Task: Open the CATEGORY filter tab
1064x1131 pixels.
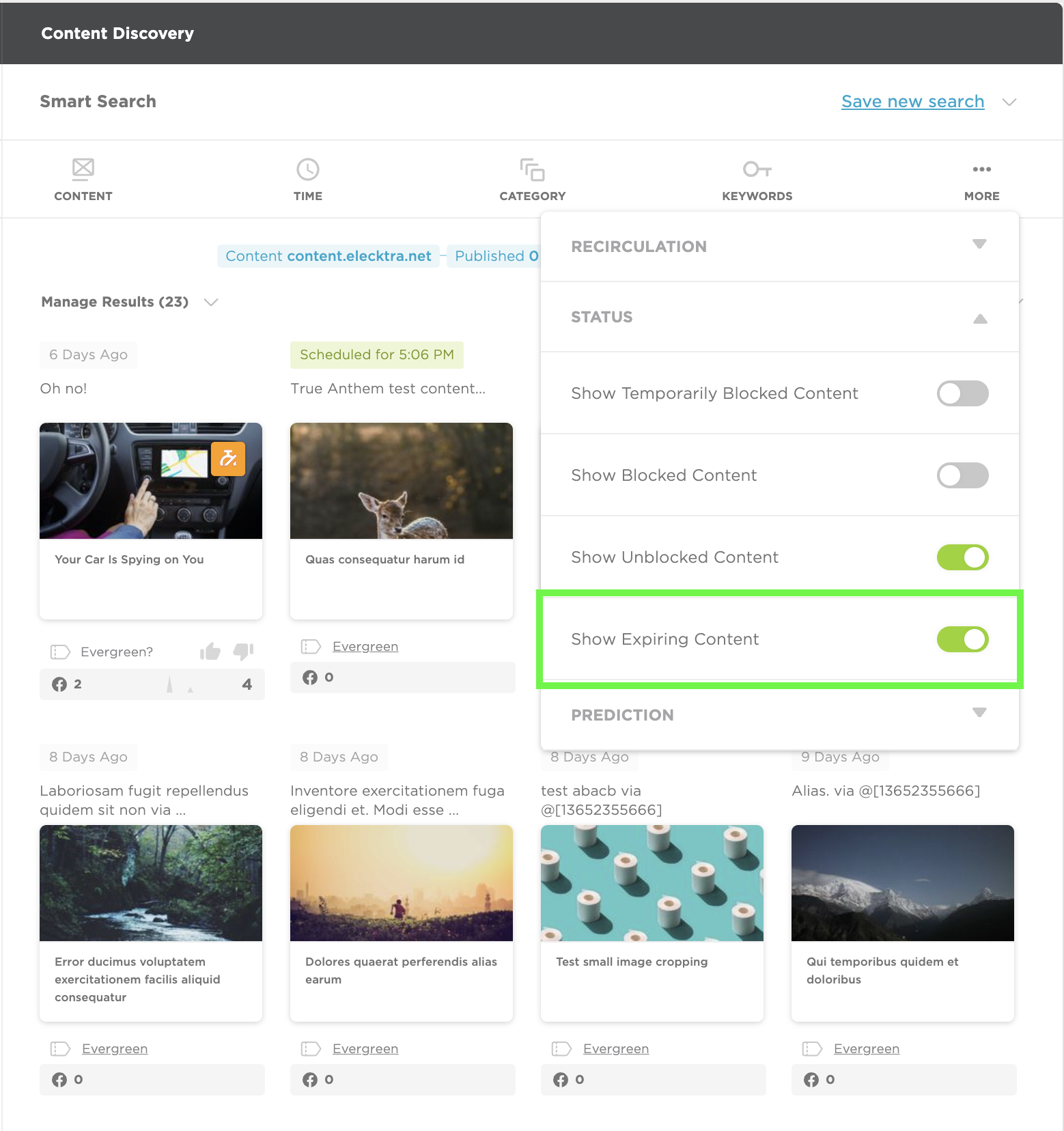Action: [533, 180]
